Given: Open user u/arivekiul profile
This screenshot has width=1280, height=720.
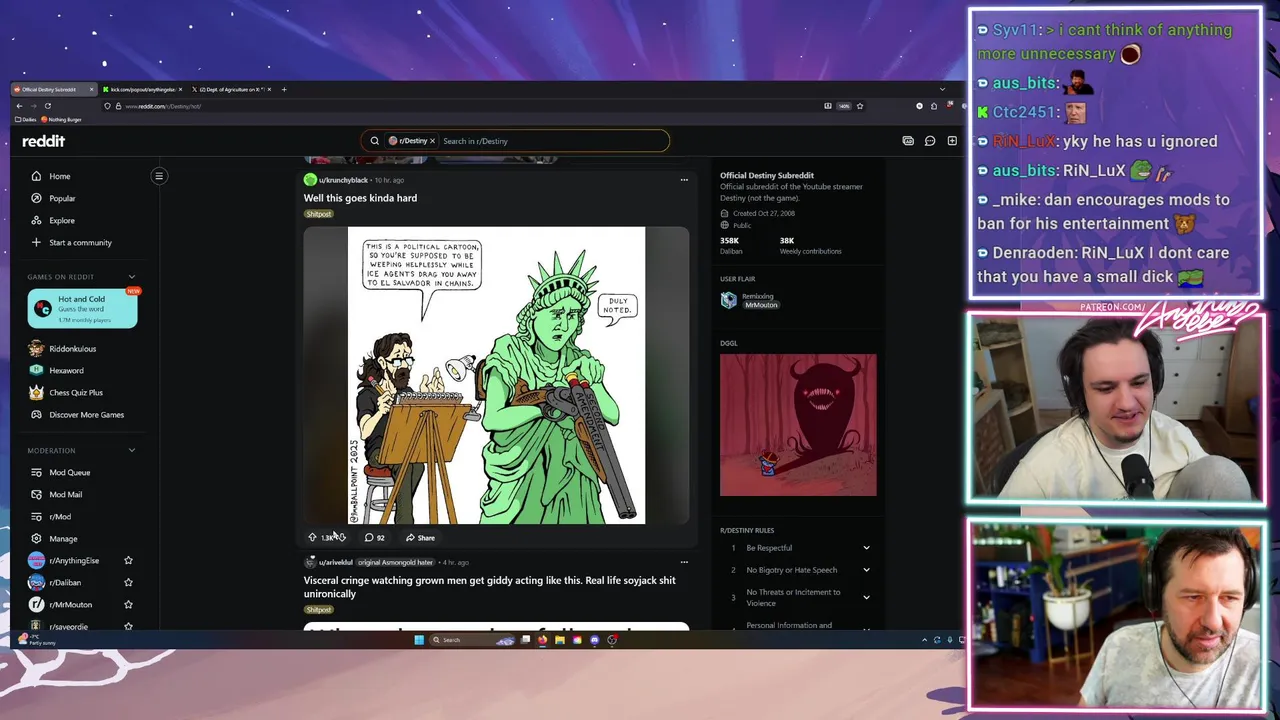Looking at the screenshot, I should click(335, 562).
